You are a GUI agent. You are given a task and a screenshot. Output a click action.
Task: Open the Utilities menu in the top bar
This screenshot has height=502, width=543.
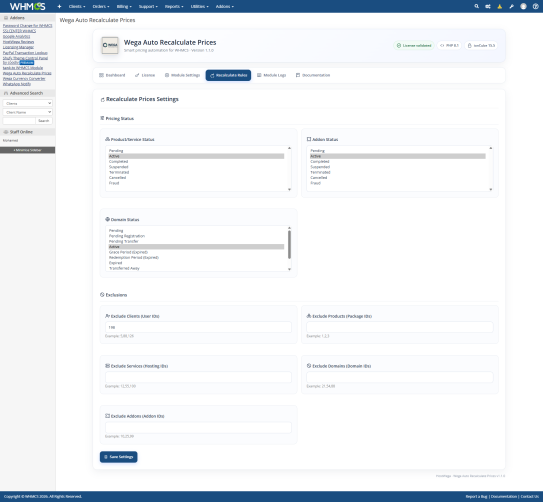click(x=199, y=6)
